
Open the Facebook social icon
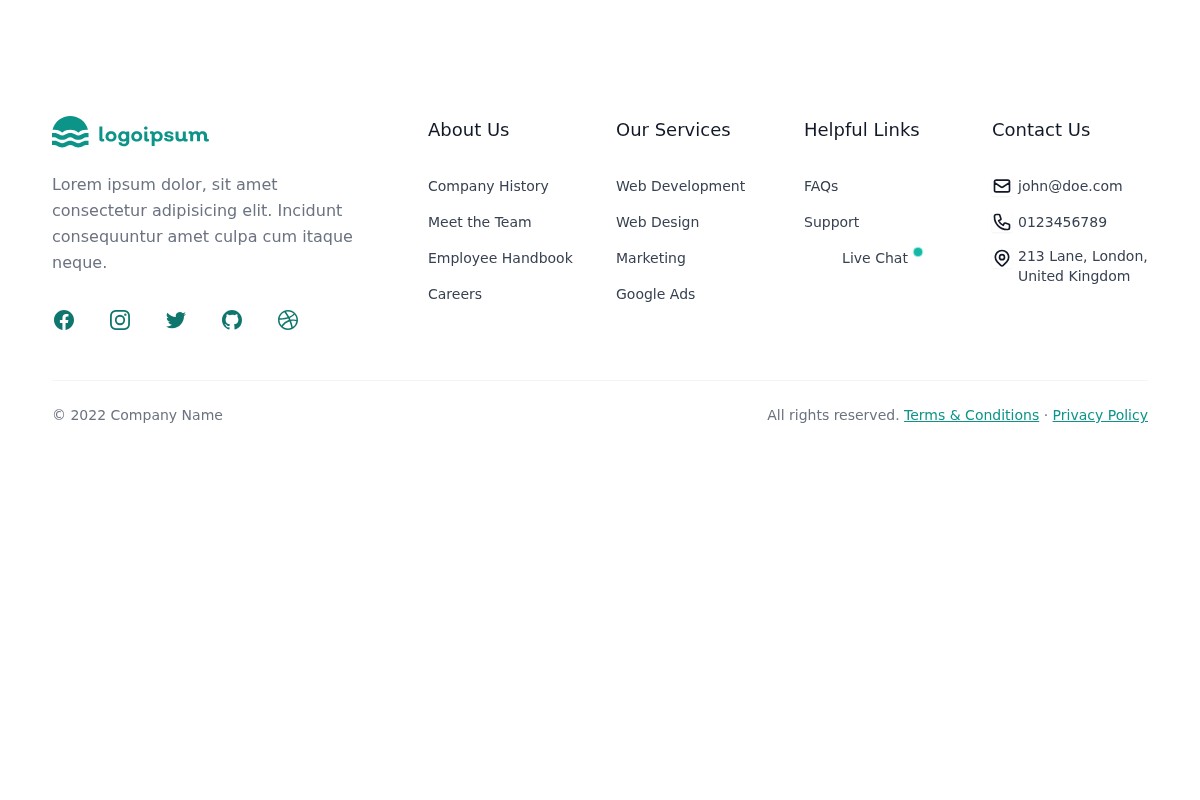coord(64,320)
